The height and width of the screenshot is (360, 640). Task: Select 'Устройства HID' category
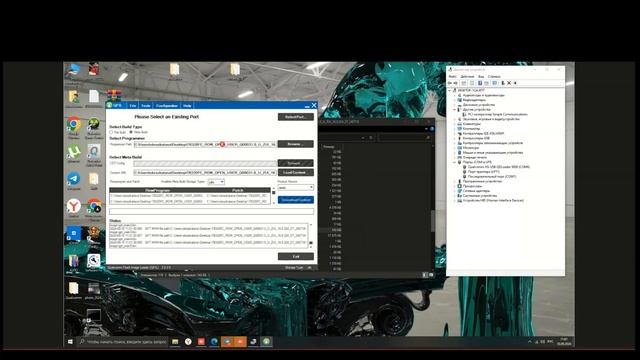(493, 200)
